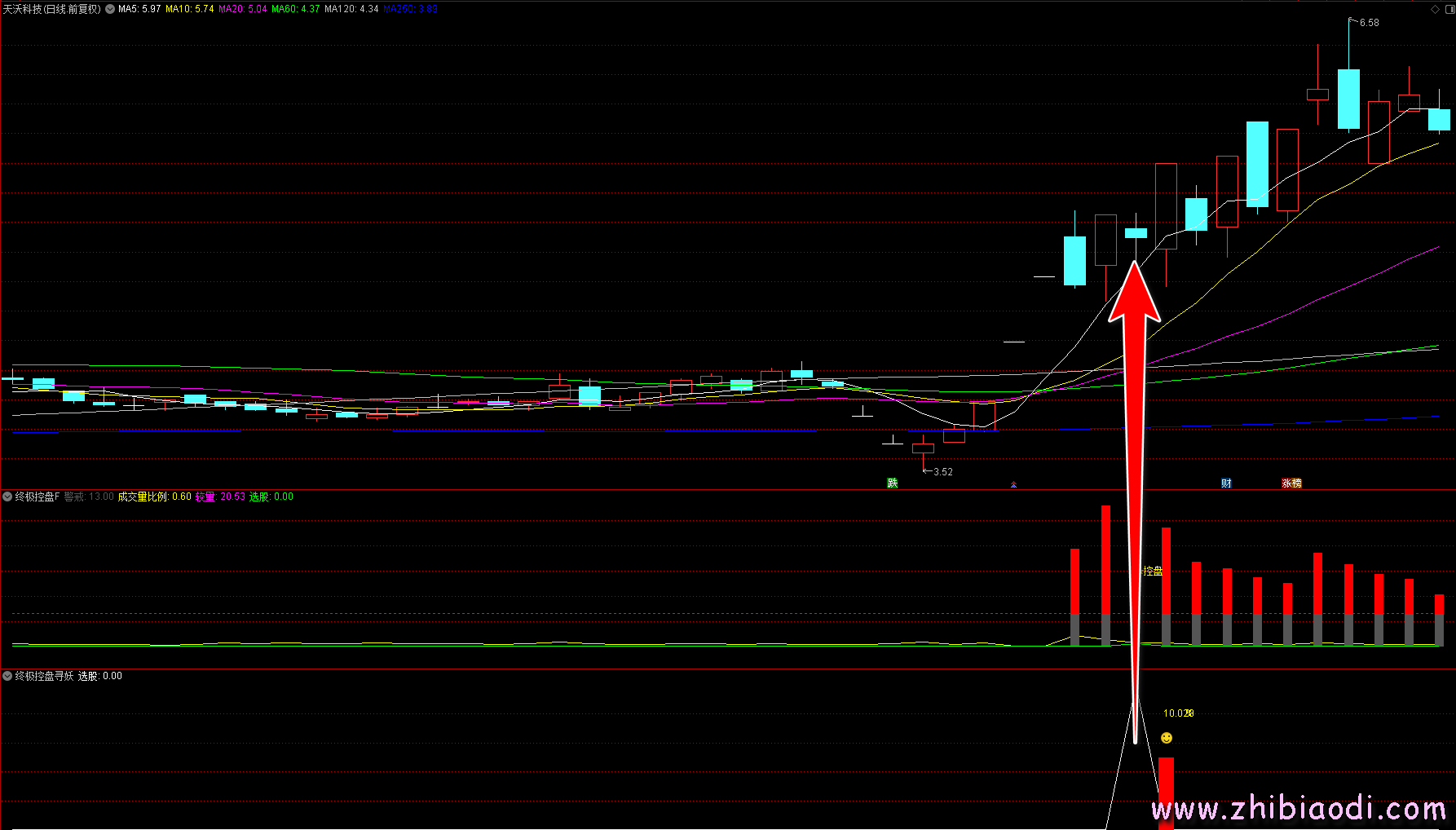Click the tallest red volume-ratio bar
1456x830 pixels.
(x=1105, y=576)
